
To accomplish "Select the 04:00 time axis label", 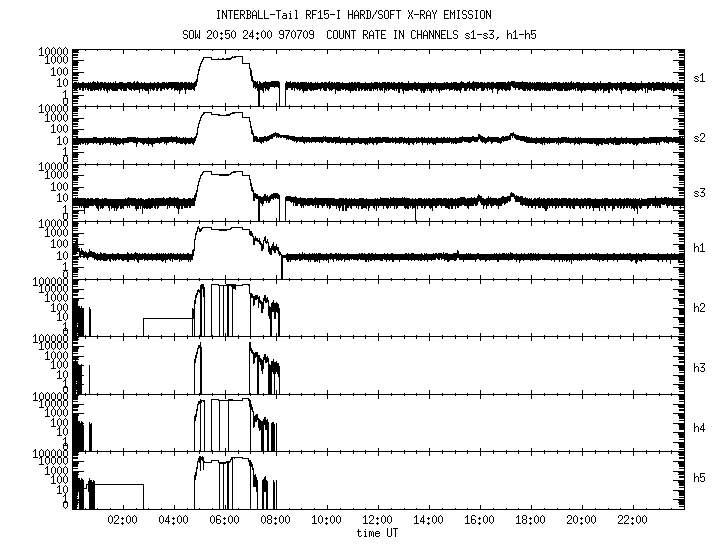I will [173, 521].
